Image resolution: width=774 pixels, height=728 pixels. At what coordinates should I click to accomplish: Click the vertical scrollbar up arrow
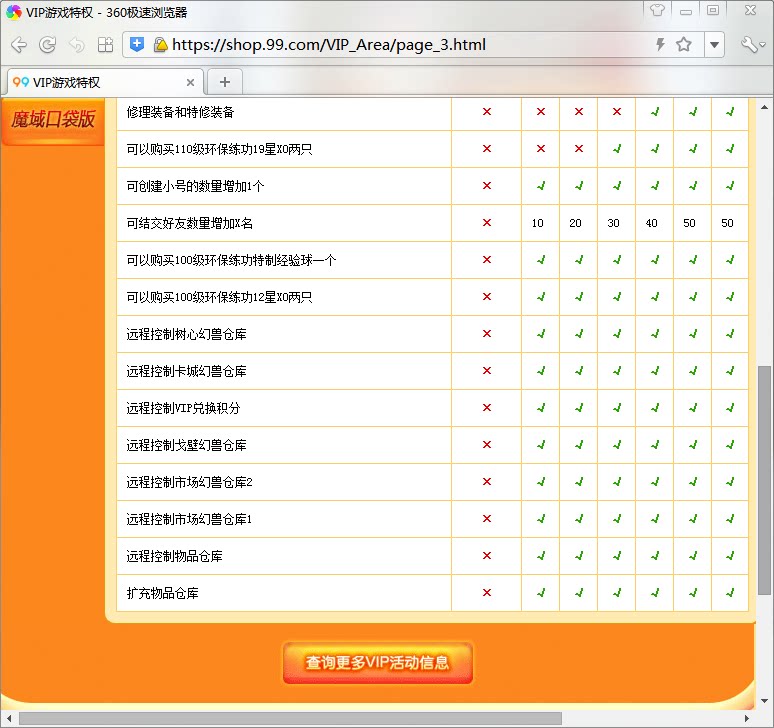pos(764,107)
